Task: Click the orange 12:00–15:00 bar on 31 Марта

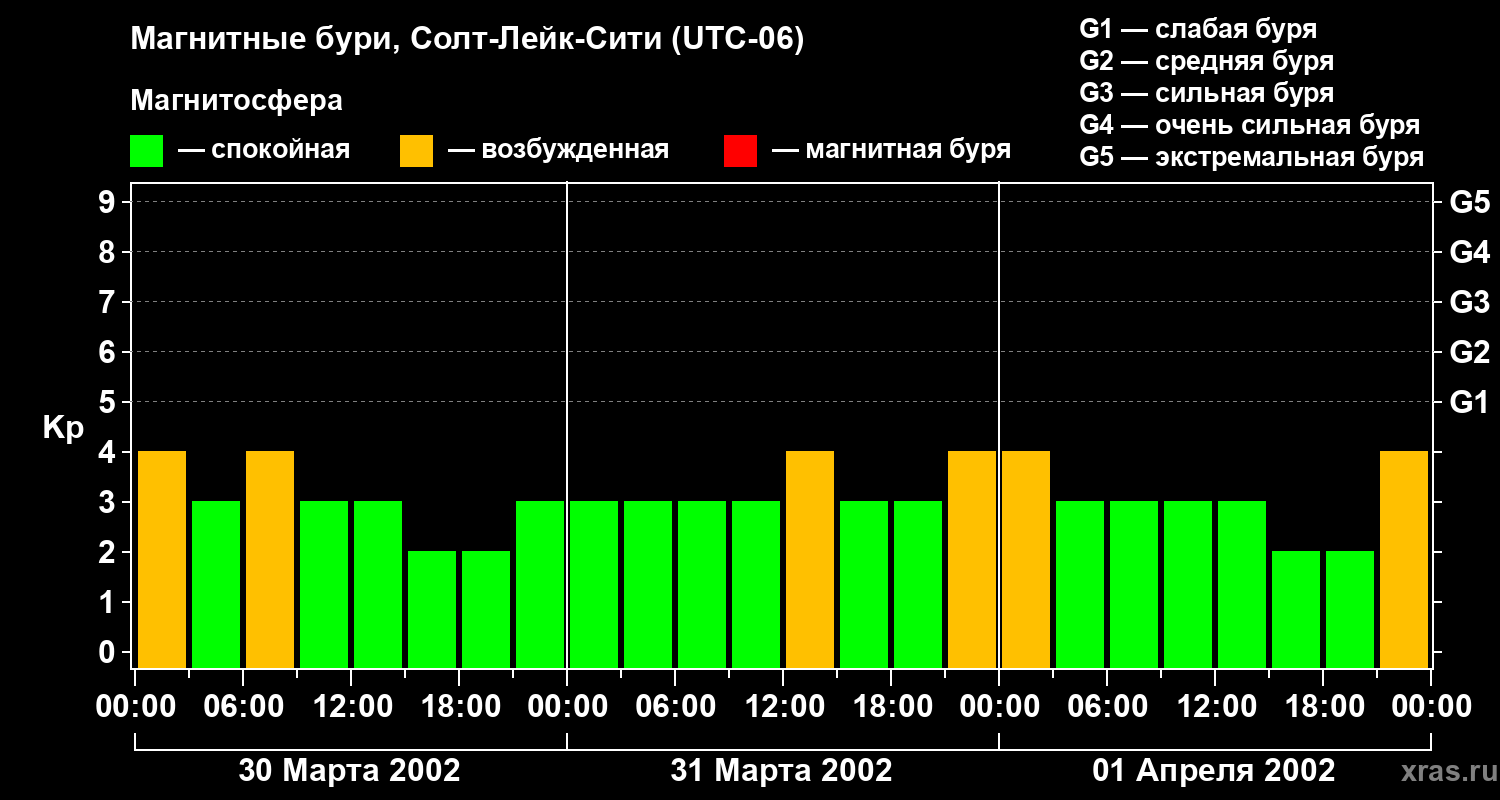Action: click(x=810, y=559)
